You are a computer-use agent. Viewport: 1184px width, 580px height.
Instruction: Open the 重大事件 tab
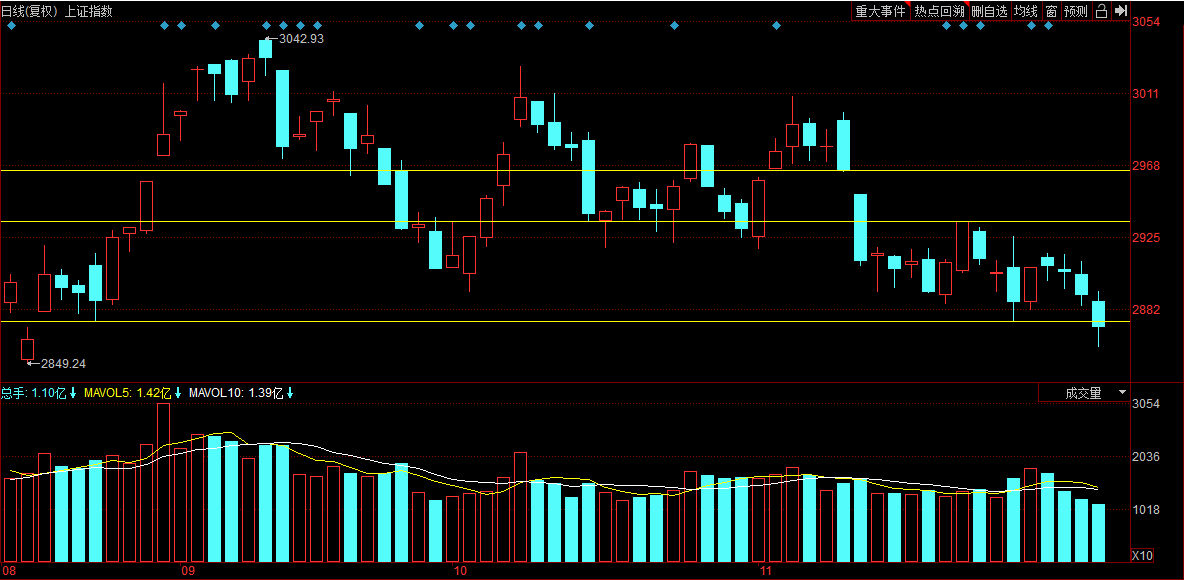point(880,11)
